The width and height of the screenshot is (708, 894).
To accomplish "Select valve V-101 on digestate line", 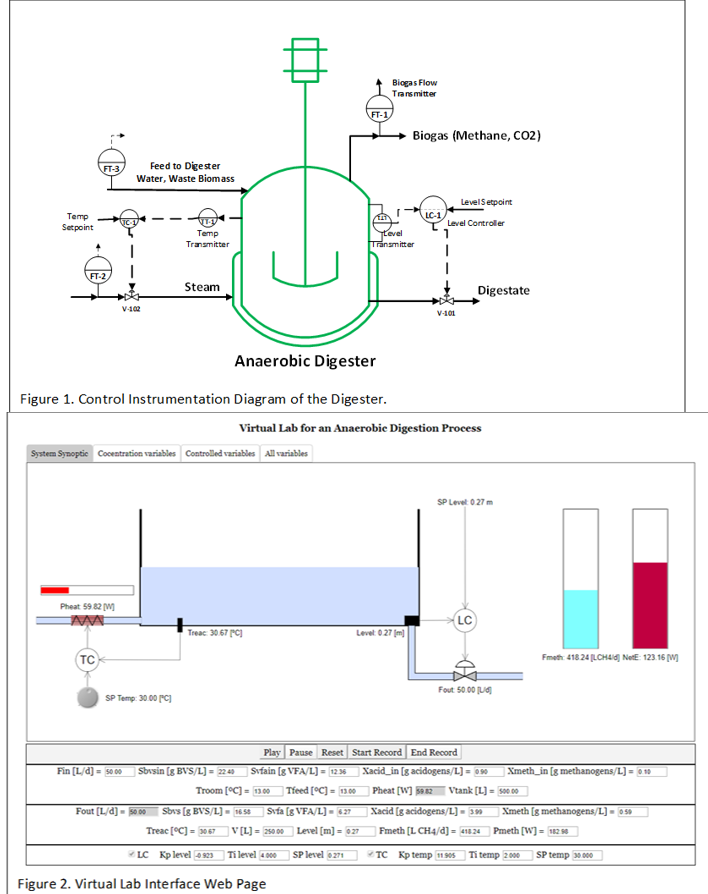I will coord(446,299).
